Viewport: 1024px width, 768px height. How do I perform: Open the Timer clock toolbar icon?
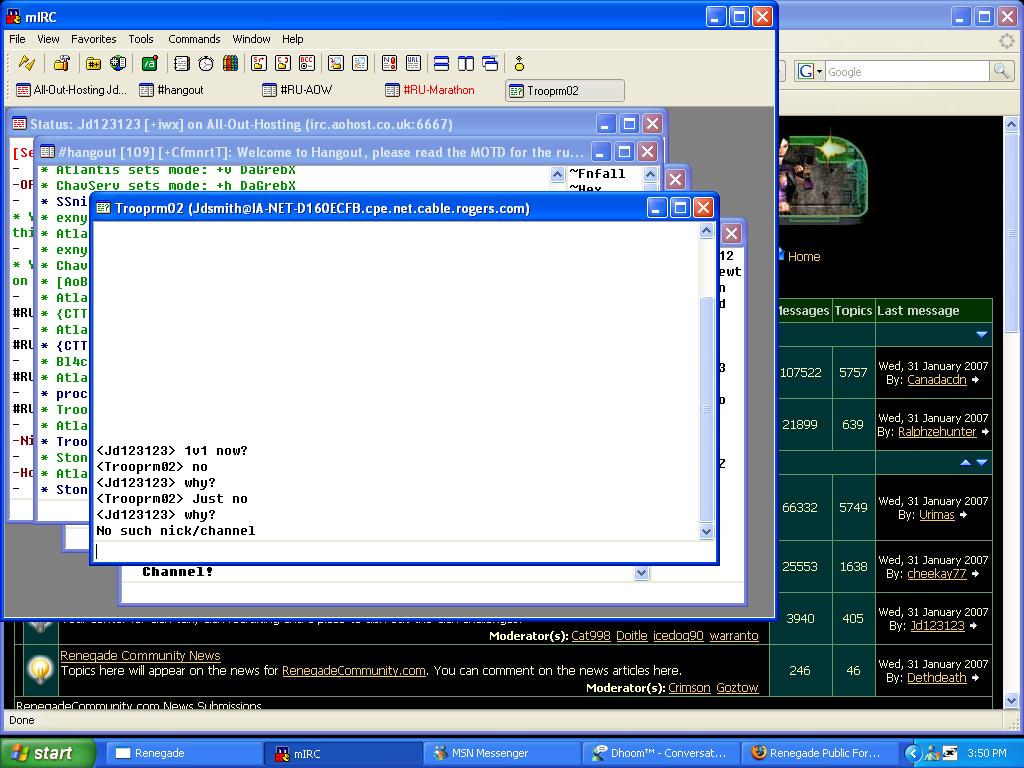tap(205, 64)
